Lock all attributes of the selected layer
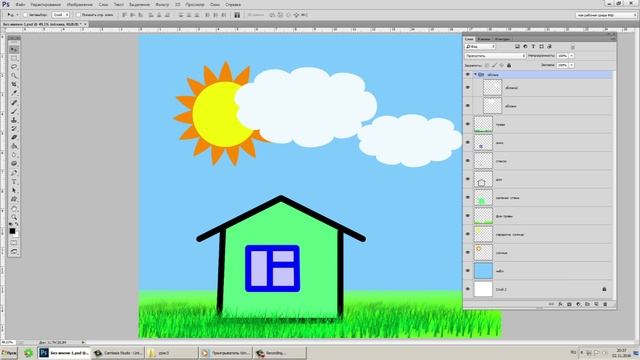The height and width of the screenshot is (360, 640). point(509,65)
